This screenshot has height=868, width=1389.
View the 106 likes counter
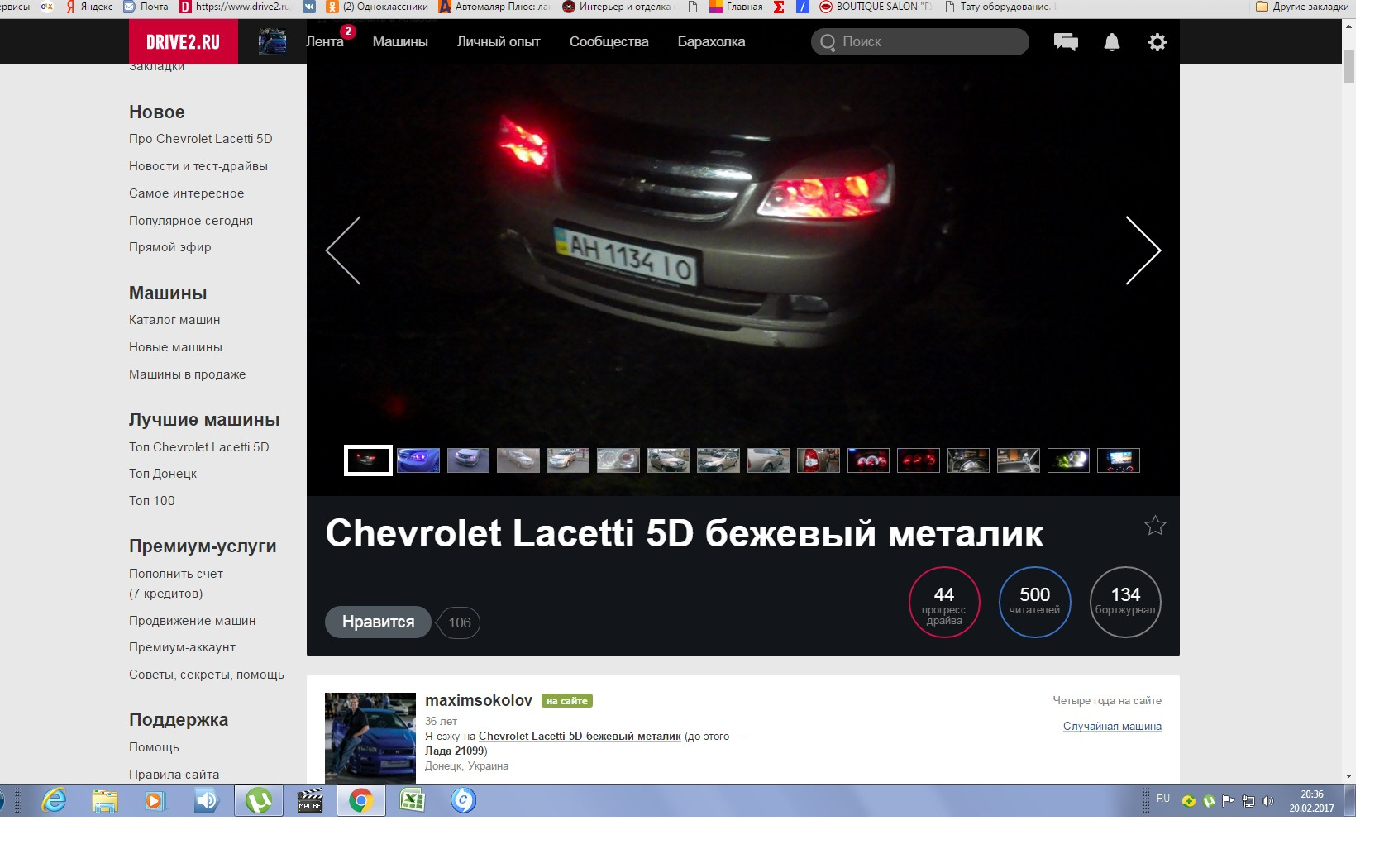pos(459,622)
